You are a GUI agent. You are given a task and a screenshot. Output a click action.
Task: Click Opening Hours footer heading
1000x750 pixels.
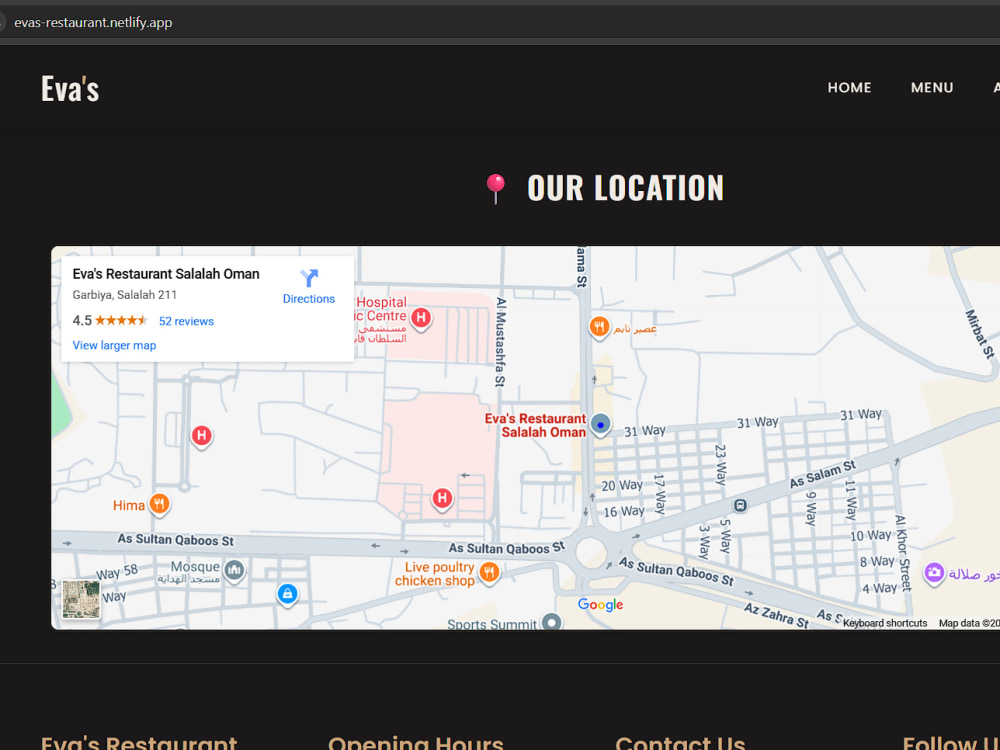coord(416,742)
